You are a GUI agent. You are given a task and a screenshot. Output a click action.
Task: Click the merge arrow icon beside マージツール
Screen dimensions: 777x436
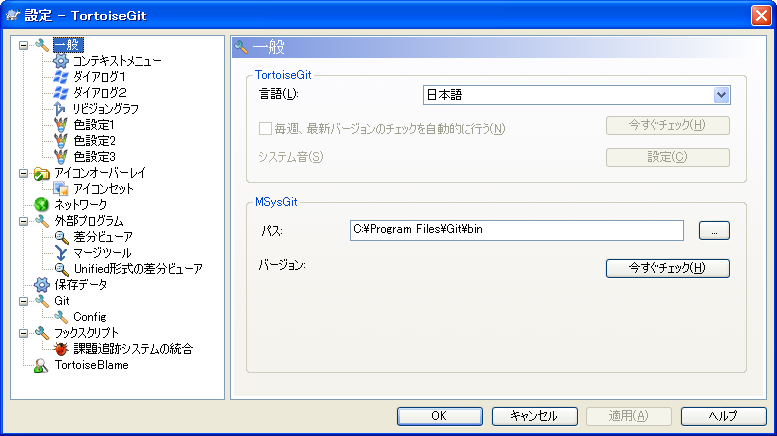coord(61,253)
